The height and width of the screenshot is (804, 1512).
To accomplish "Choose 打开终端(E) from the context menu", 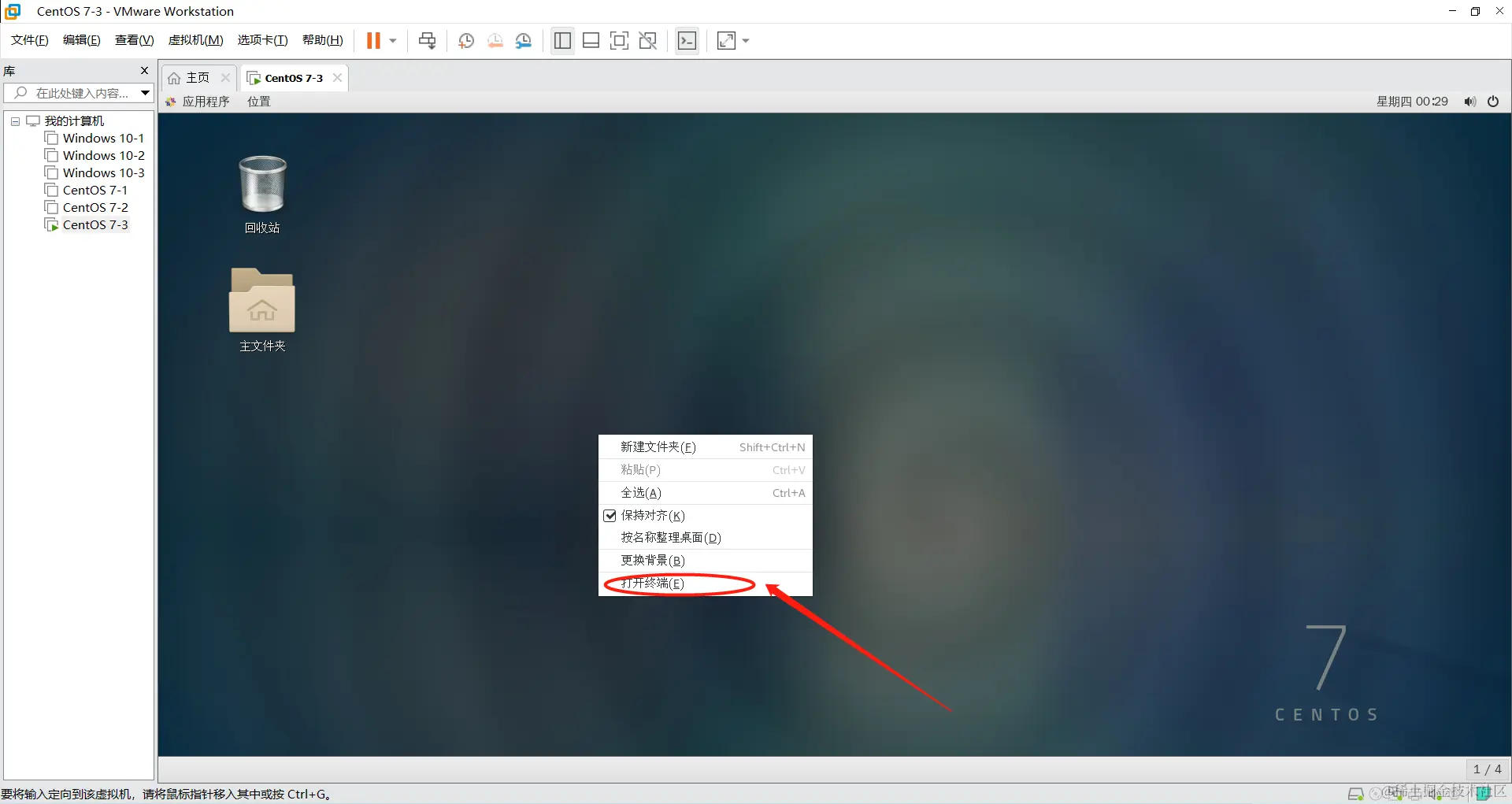I will point(706,584).
